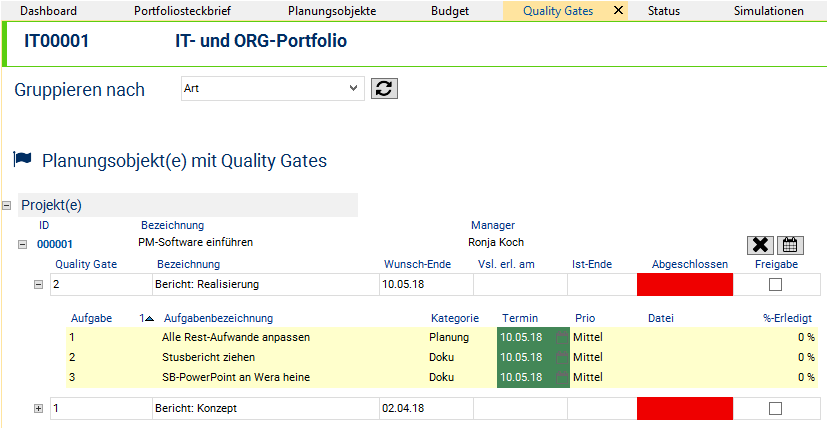827x428 pixels.
Task: Tick Freigabe checkbox for Bericht: Realisierung
Action: [775, 284]
